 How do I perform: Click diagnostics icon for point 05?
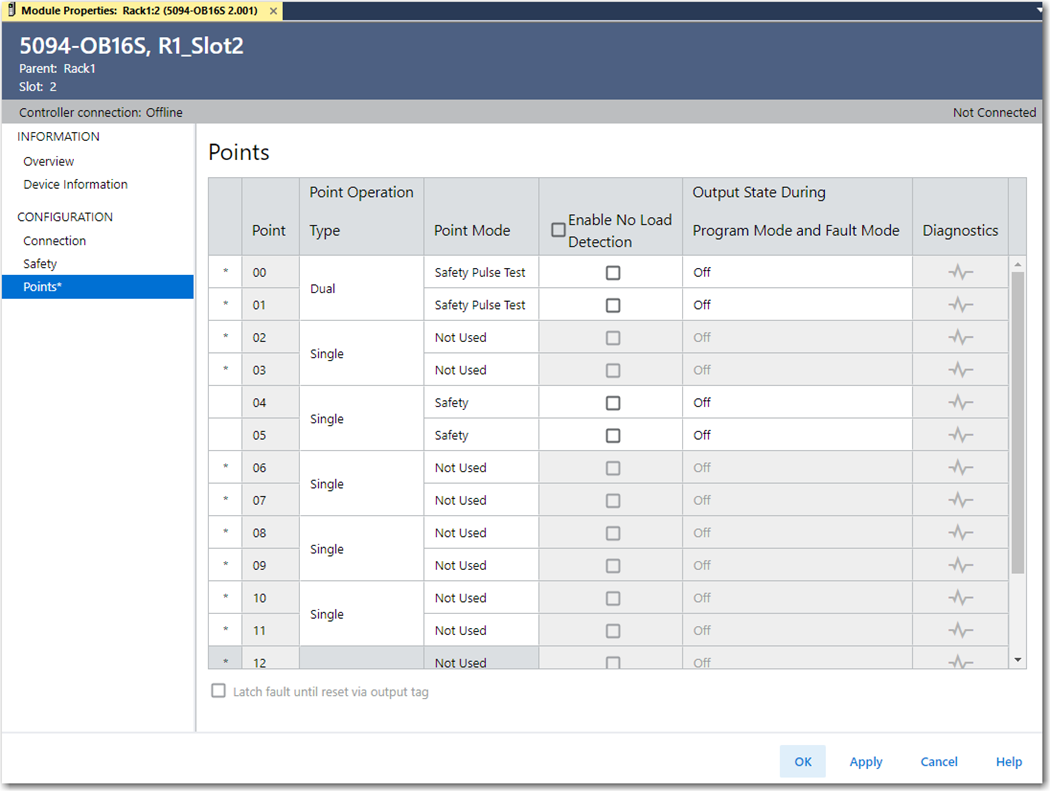pos(960,435)
